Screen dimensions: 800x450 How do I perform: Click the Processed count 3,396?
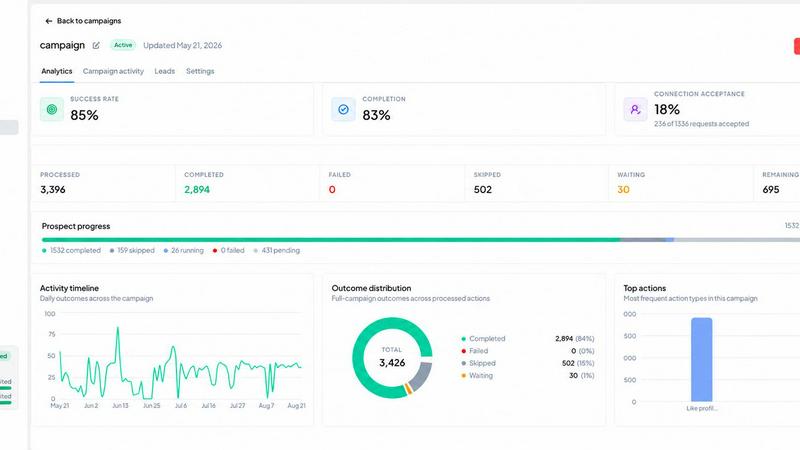click(53, 189)
